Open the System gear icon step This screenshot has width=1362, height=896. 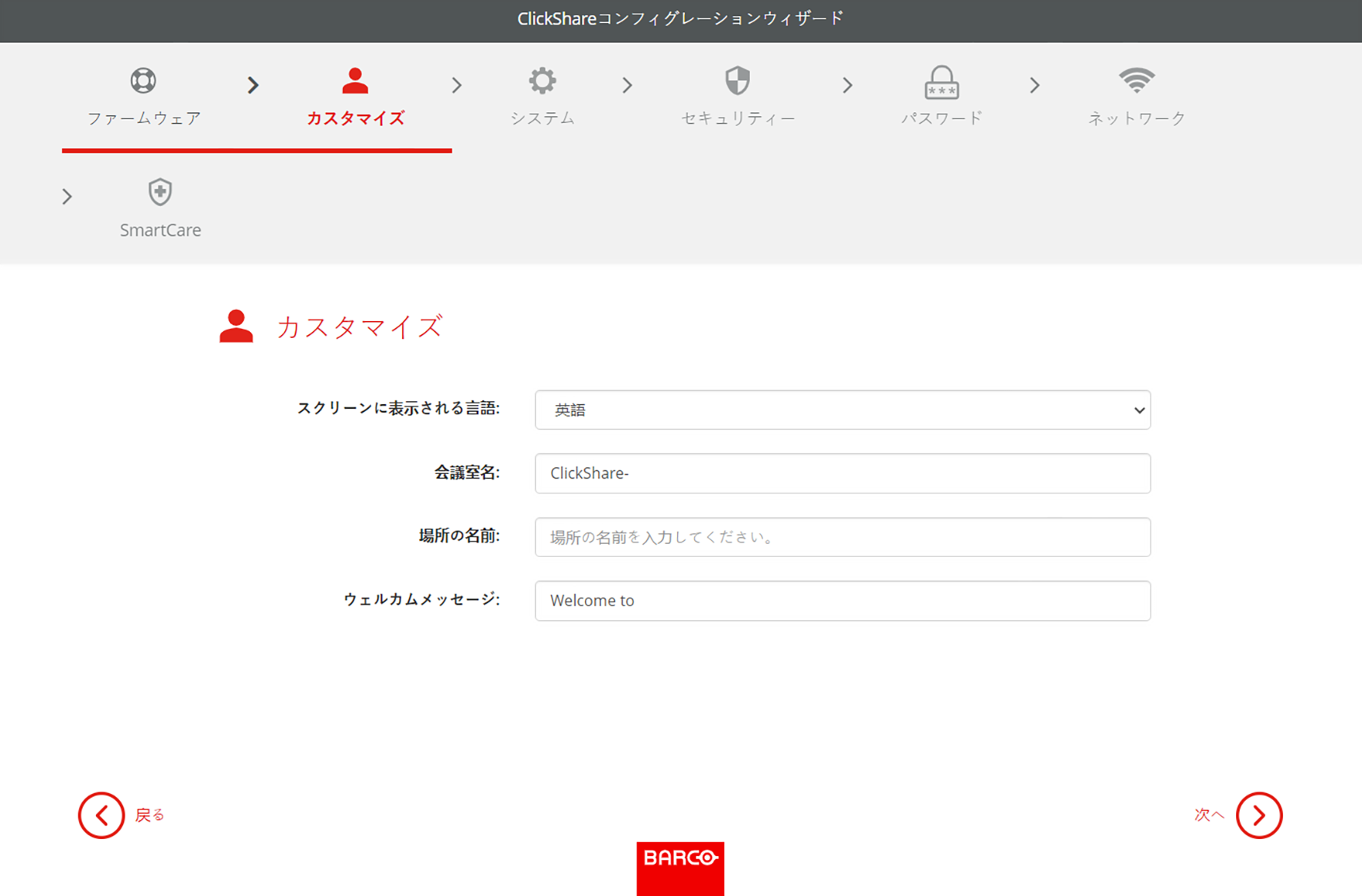[x=543, y=81]
